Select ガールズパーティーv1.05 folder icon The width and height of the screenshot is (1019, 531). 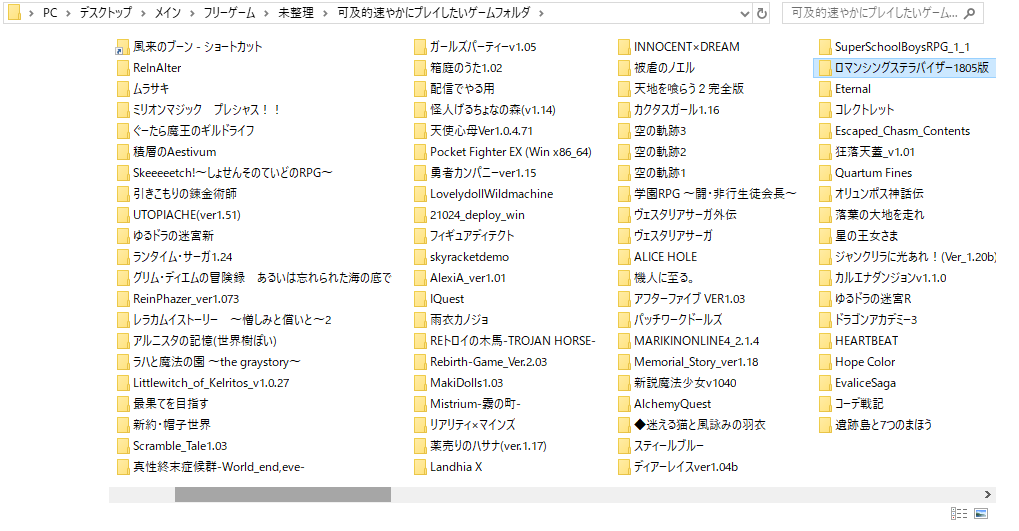tap(420, 47)
